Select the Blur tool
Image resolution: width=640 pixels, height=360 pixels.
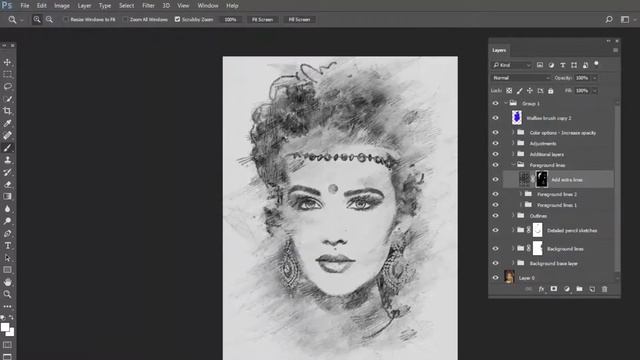click(x=7, y=209)
